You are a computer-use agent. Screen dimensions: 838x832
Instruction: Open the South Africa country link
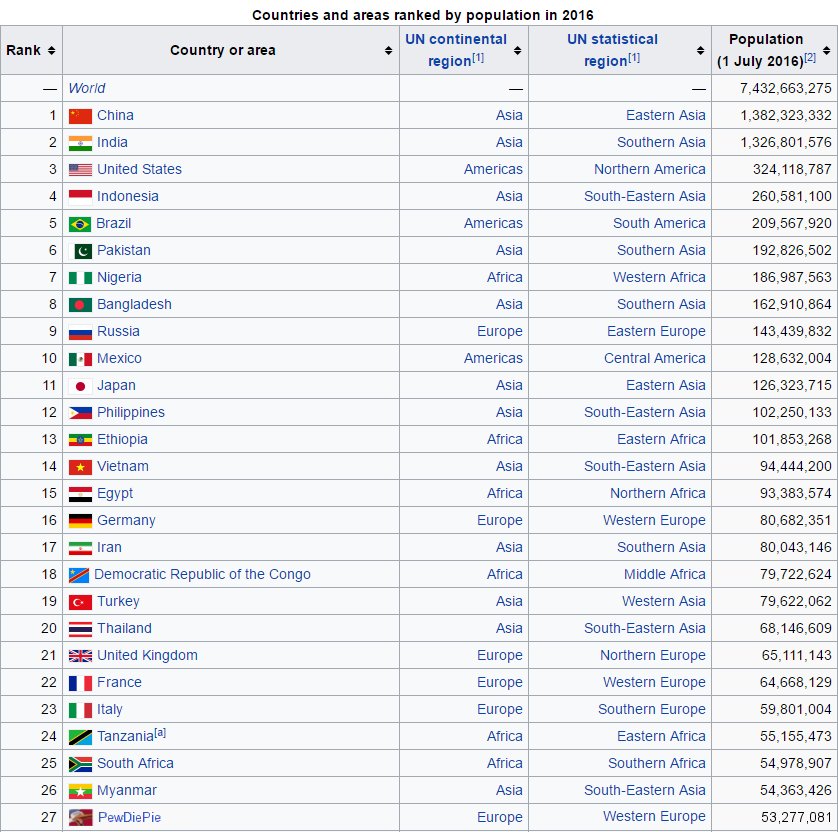click(135, 763)
